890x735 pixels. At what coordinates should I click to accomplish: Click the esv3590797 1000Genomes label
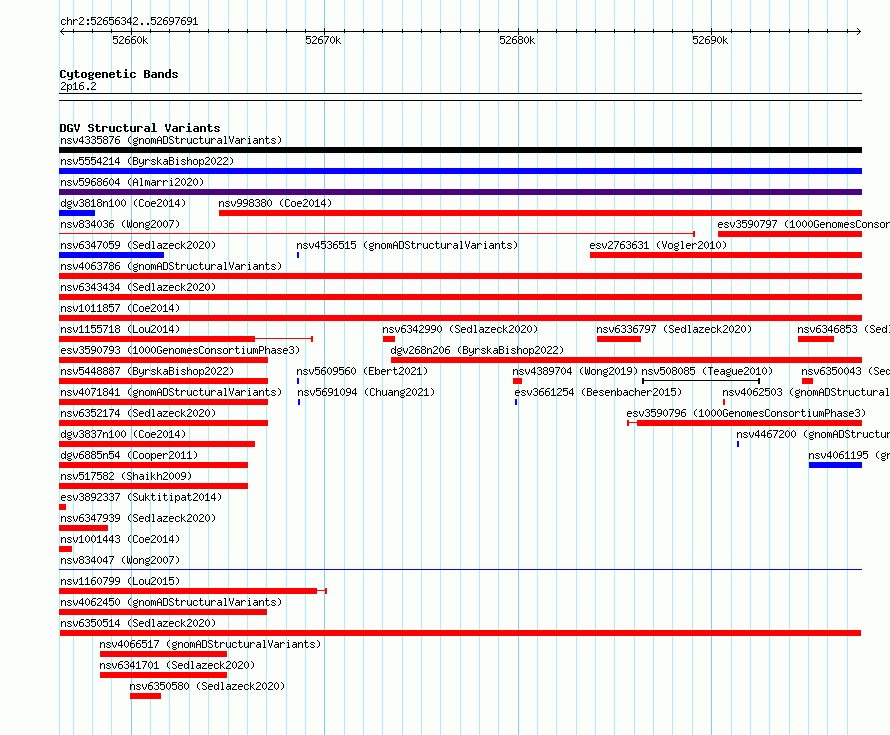(804, 224)
